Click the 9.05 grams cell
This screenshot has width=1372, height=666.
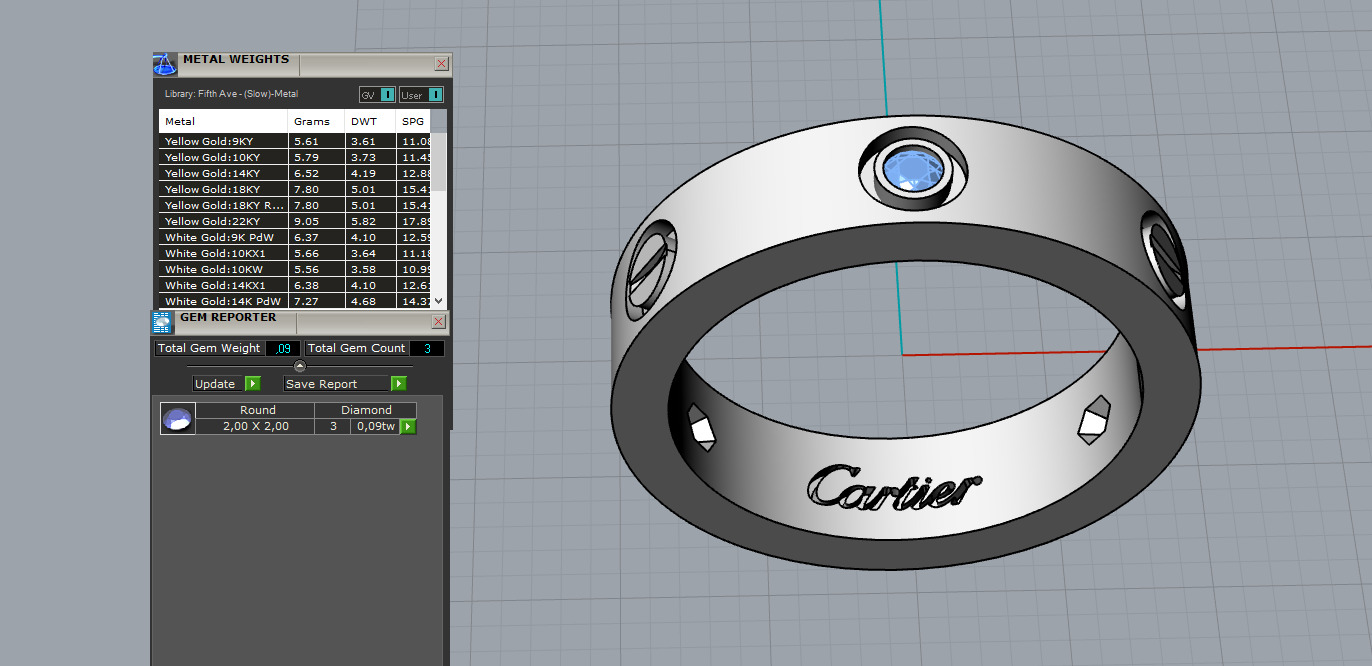tap(316, 221)
